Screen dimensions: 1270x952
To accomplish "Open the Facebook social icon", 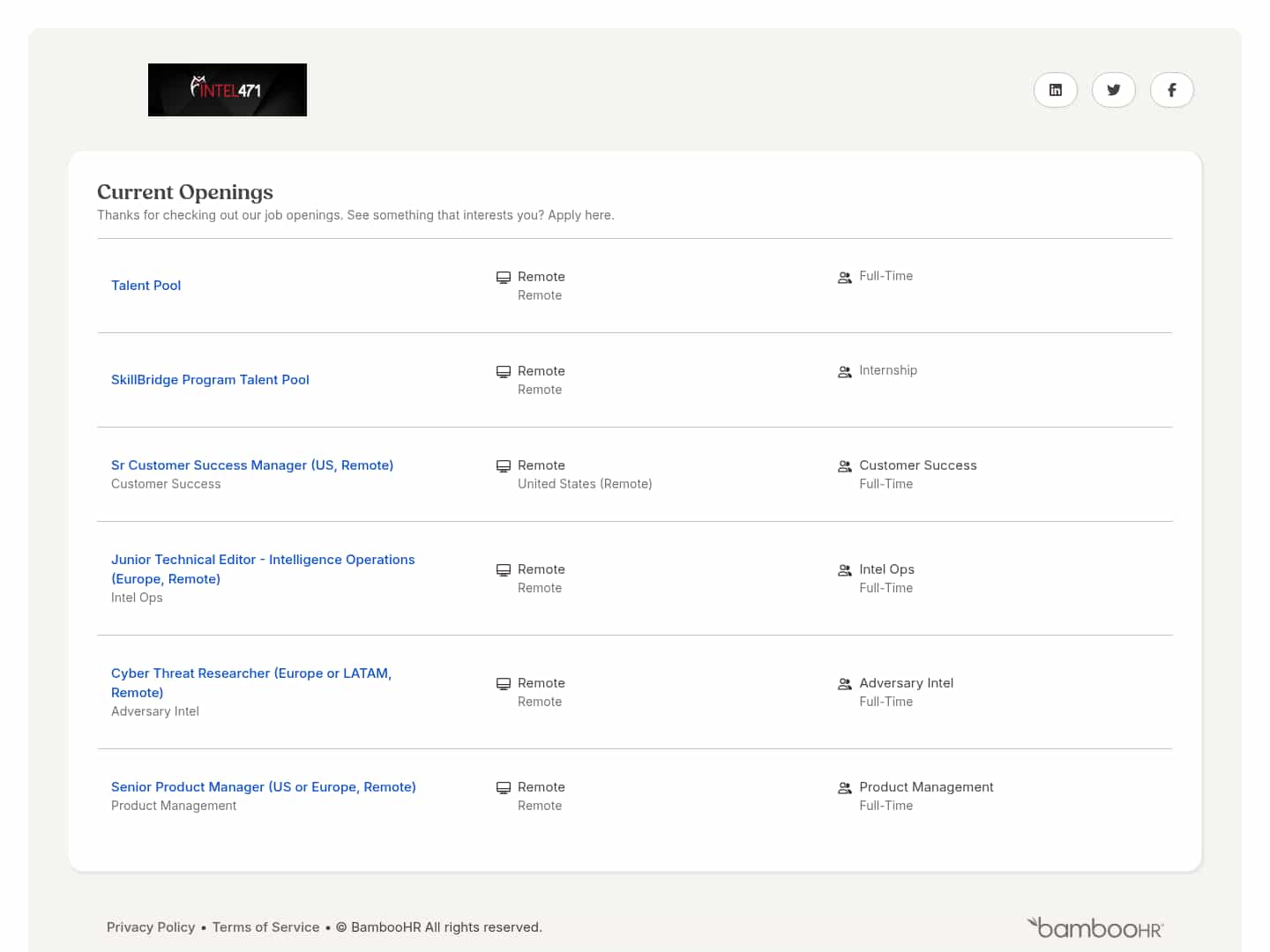I will 1171,90.
